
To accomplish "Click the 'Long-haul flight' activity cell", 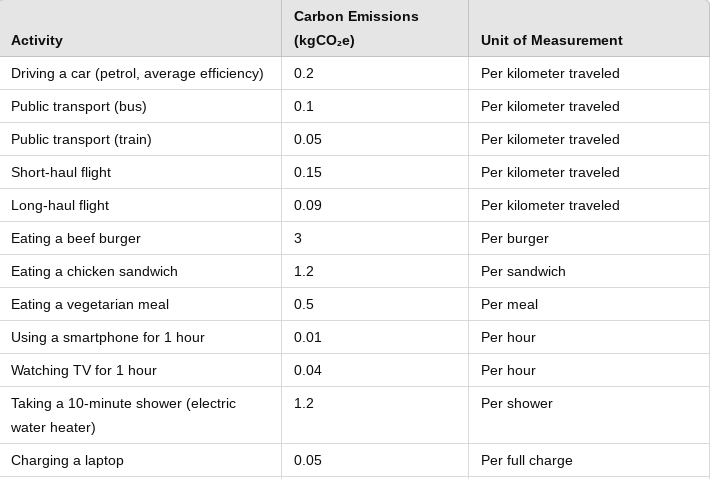I will (x=60, y=205).
